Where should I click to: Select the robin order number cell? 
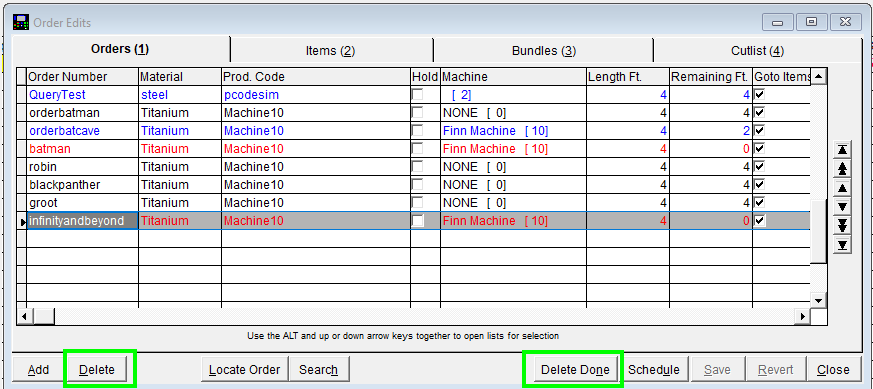tap(82, 166)
